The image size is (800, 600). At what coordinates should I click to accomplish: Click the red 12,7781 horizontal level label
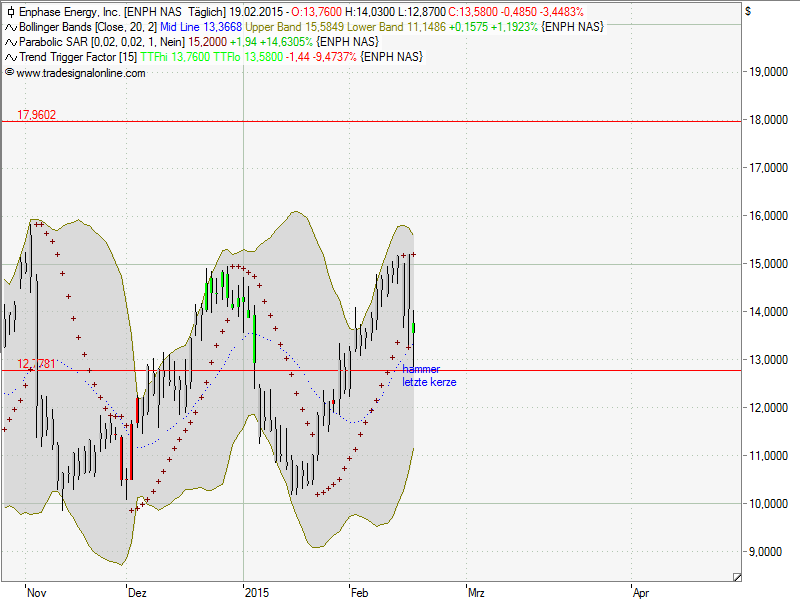click(x=36, y=364)
